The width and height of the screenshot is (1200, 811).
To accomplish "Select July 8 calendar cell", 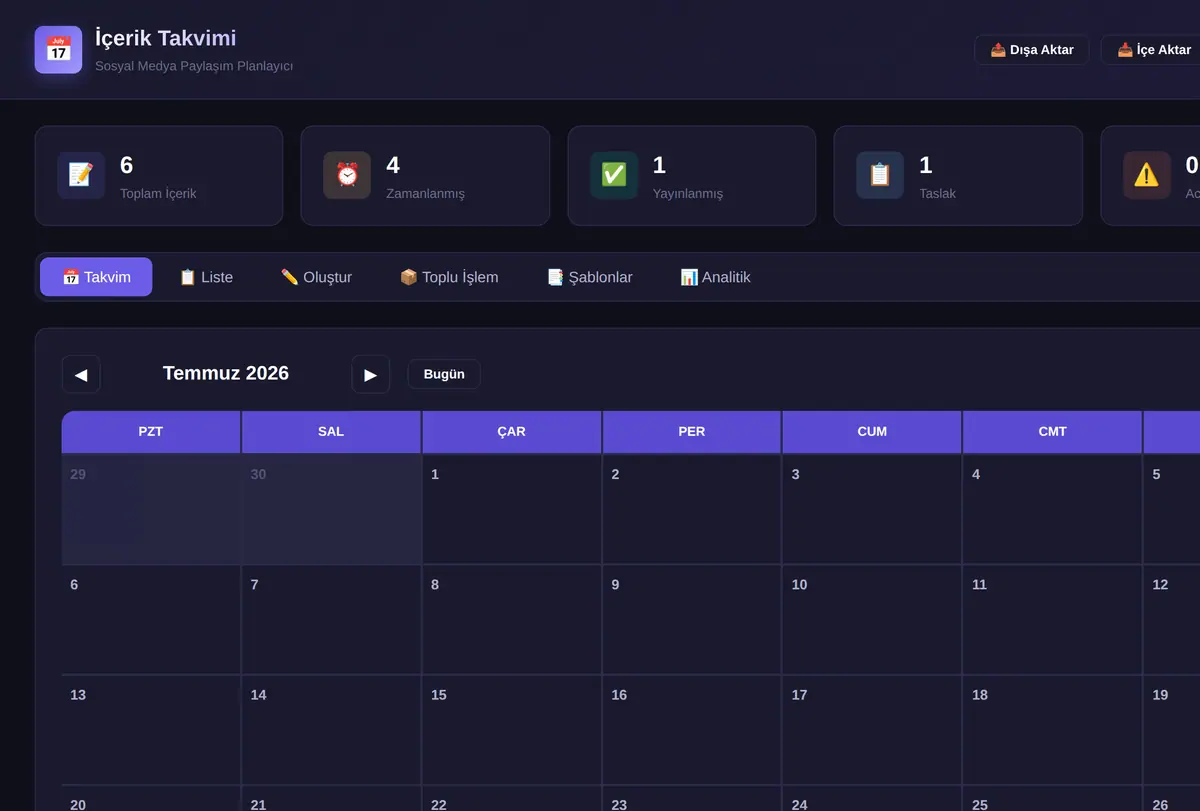I will coord(512,620).
